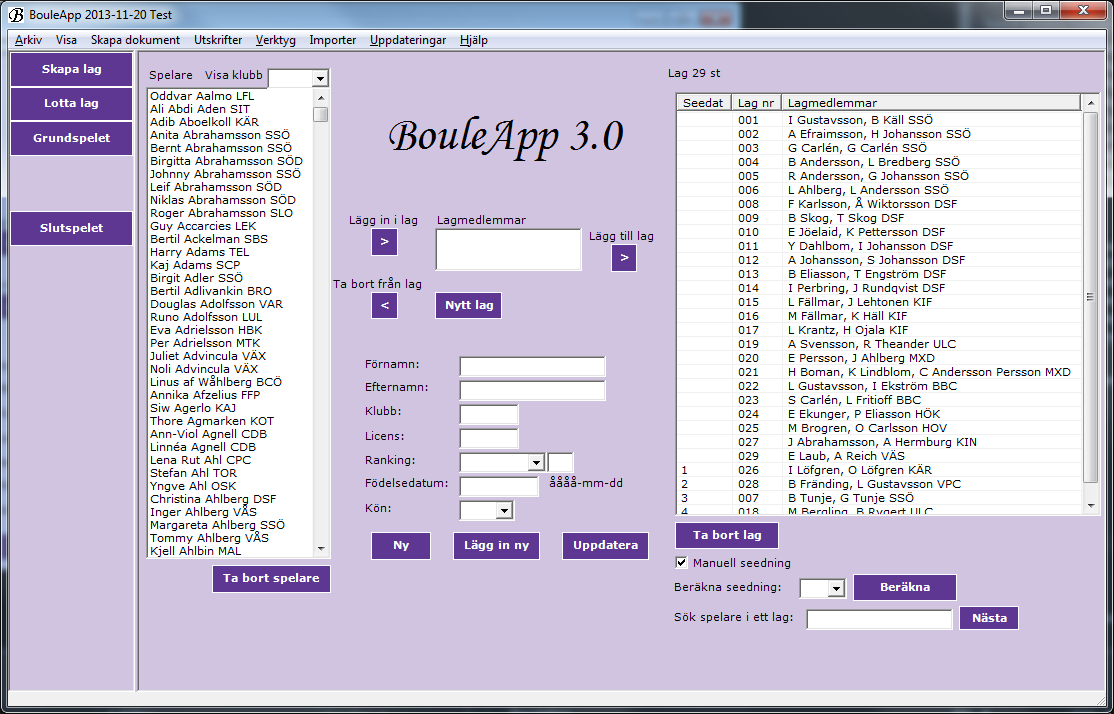Click the Lotta lag sidebar button
This screenshot has height=714, width=1114.
[72, 103]
